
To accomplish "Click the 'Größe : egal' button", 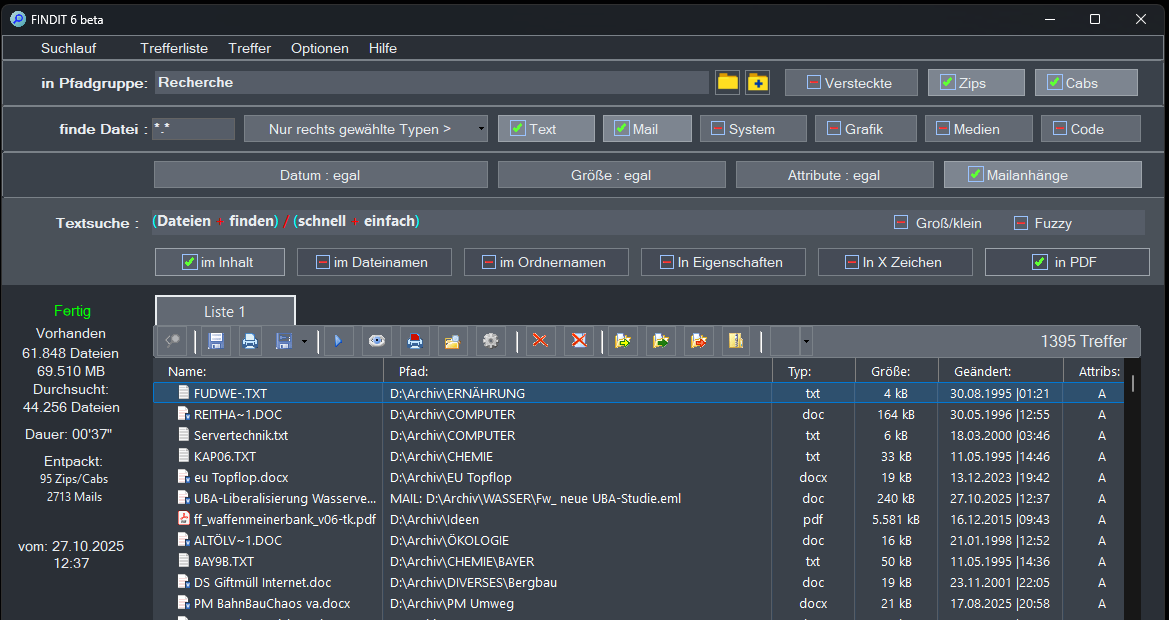I will (x=611, y=175).
